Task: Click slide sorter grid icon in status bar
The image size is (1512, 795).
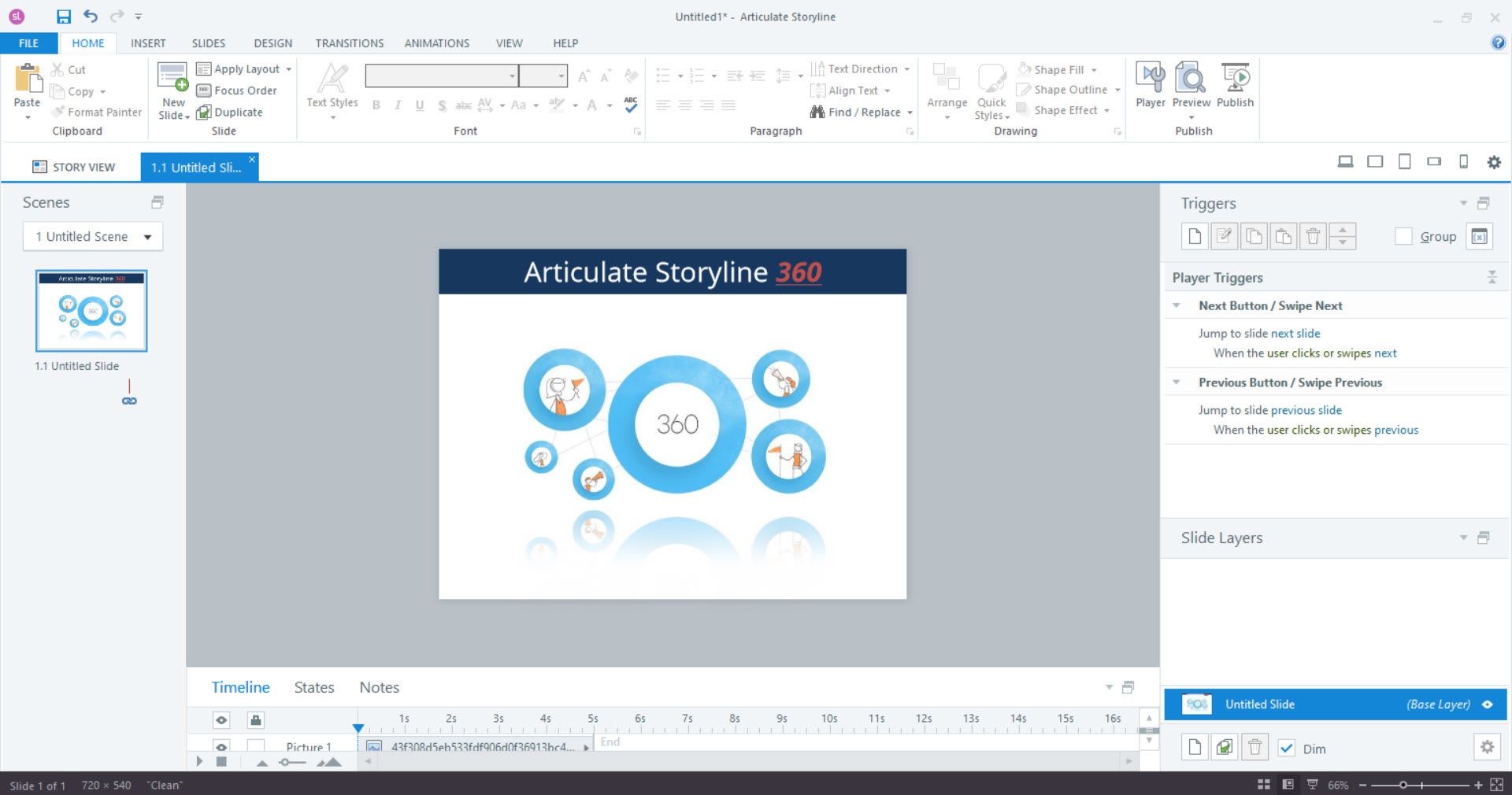Action: point(1264,785)
